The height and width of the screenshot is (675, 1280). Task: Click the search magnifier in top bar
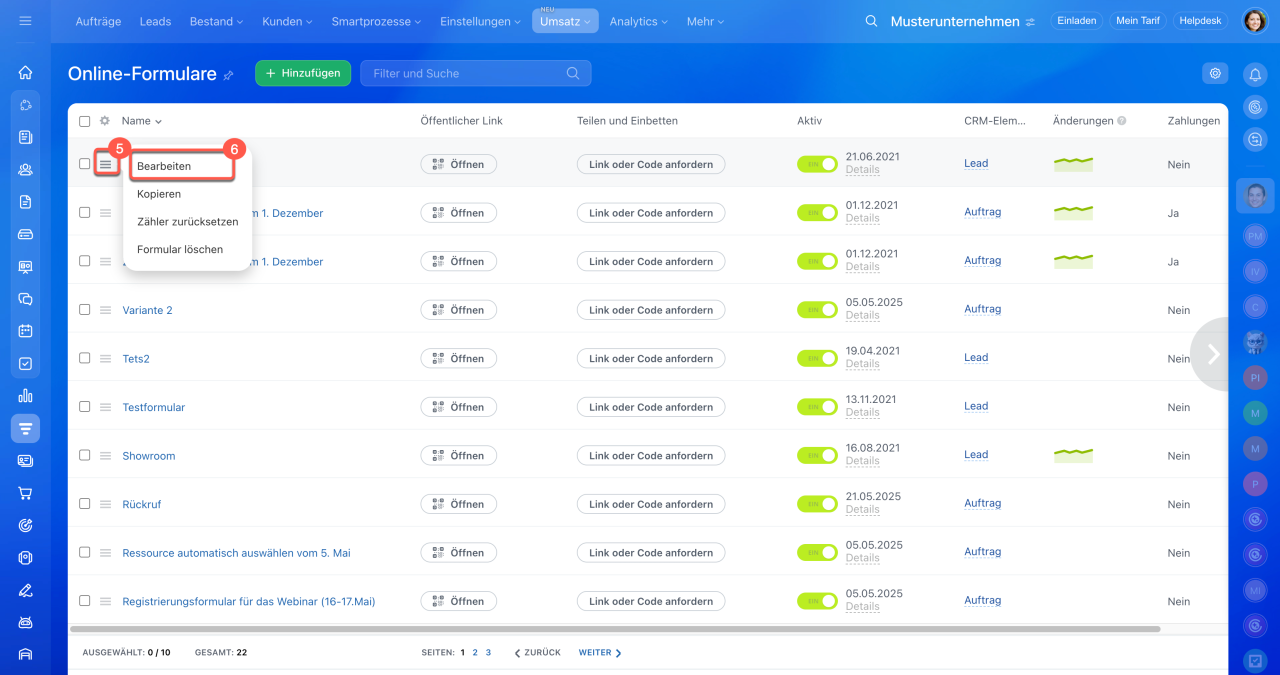point(871,21)
